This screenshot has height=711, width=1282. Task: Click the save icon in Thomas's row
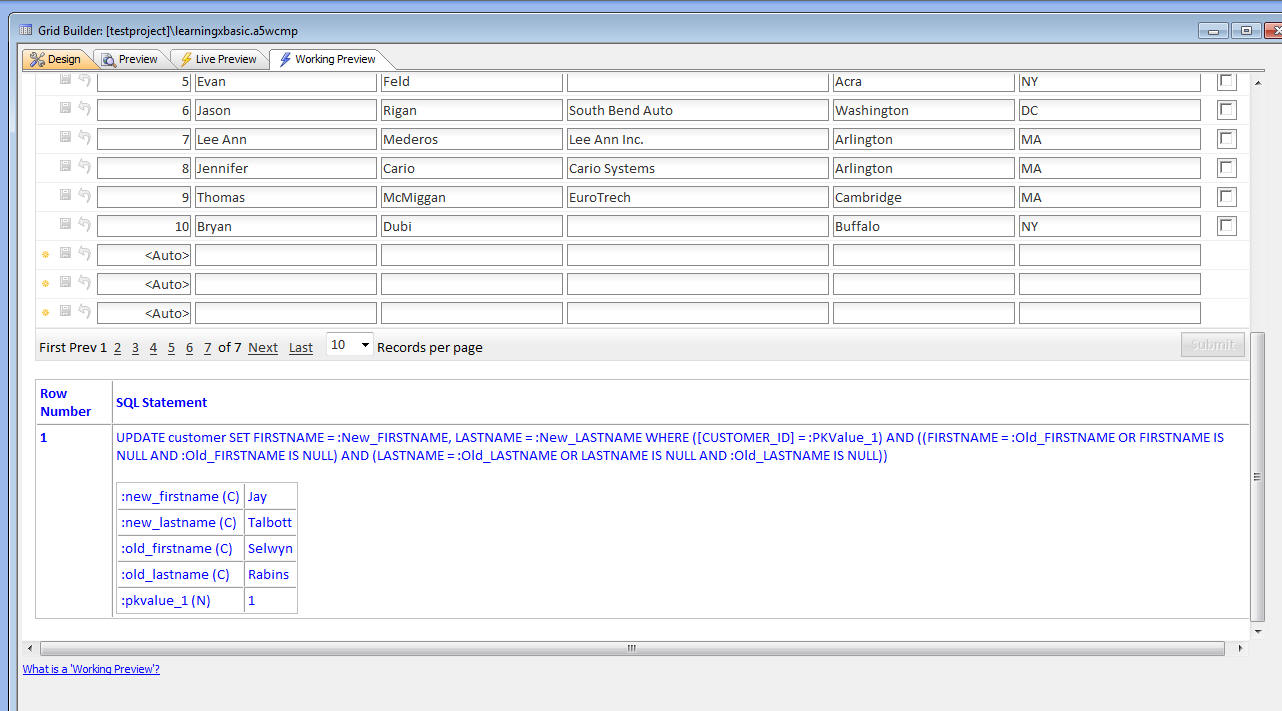(65, 195)
